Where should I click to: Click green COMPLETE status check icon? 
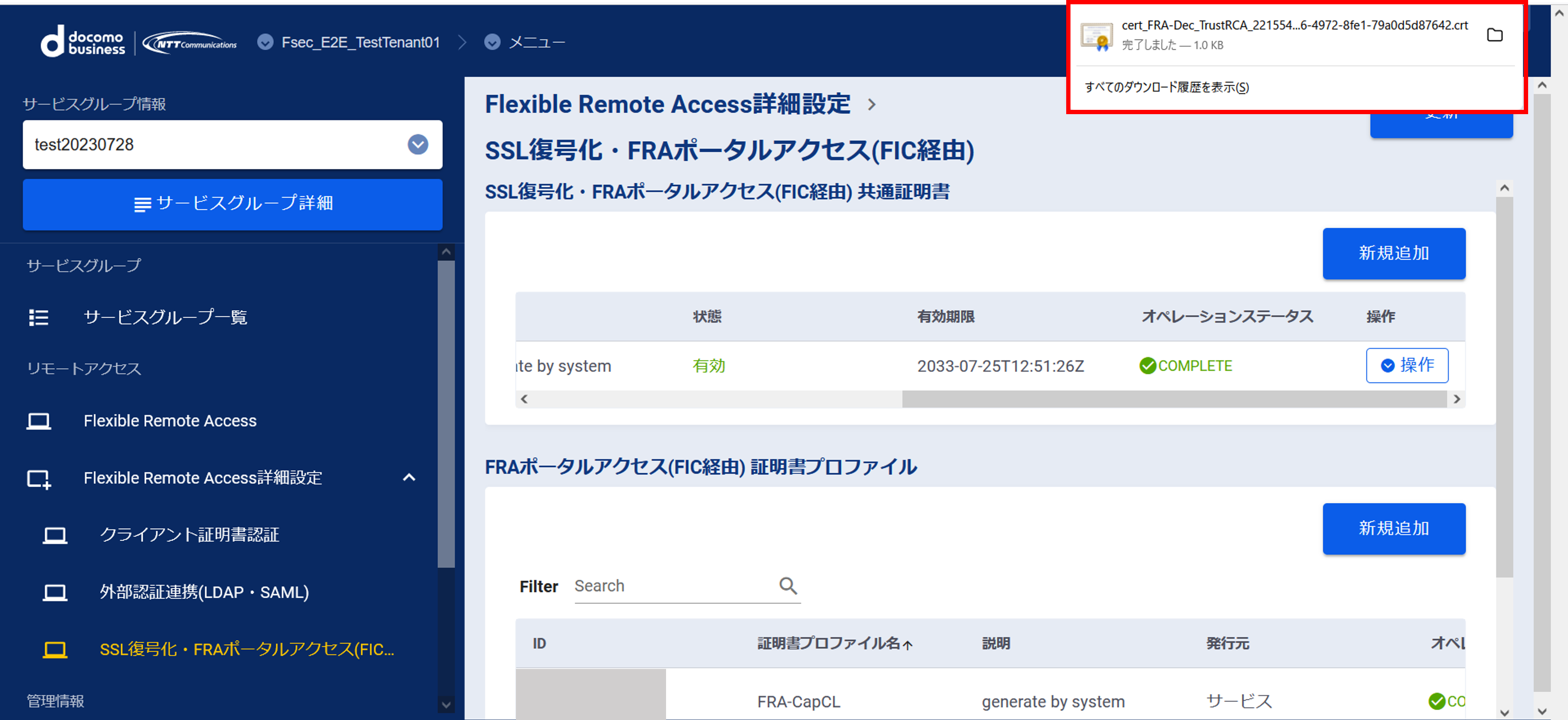[1147, 366]
